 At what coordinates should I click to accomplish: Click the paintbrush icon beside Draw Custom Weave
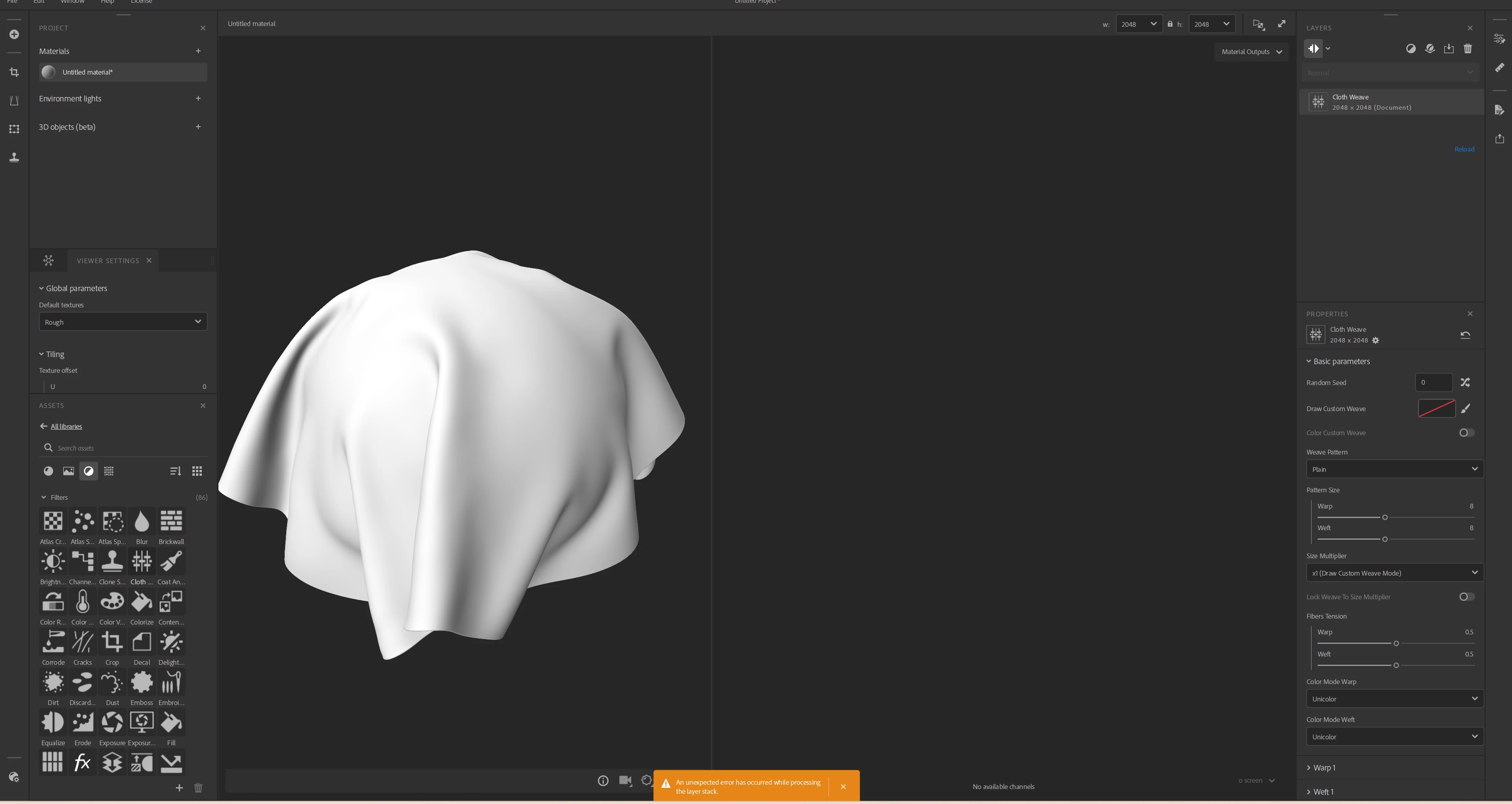coord(1465,409)
